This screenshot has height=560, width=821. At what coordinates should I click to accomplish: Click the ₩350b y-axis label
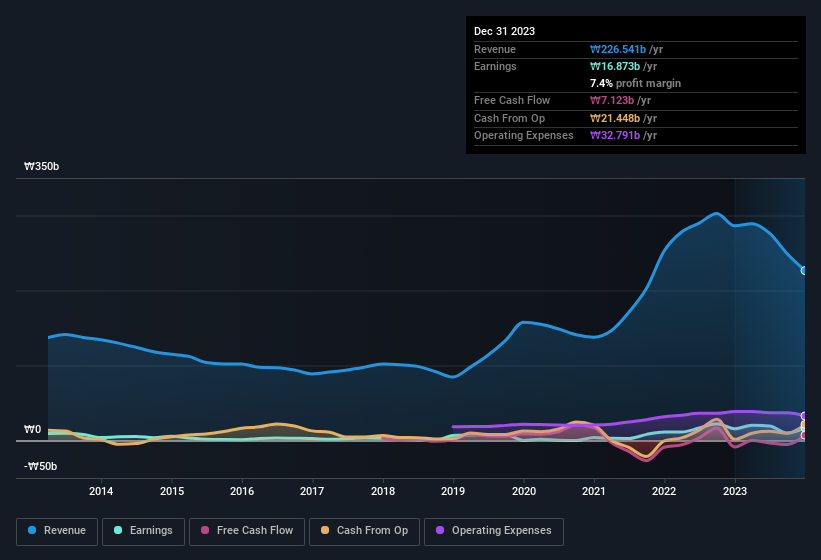click(x=42, y=167)
